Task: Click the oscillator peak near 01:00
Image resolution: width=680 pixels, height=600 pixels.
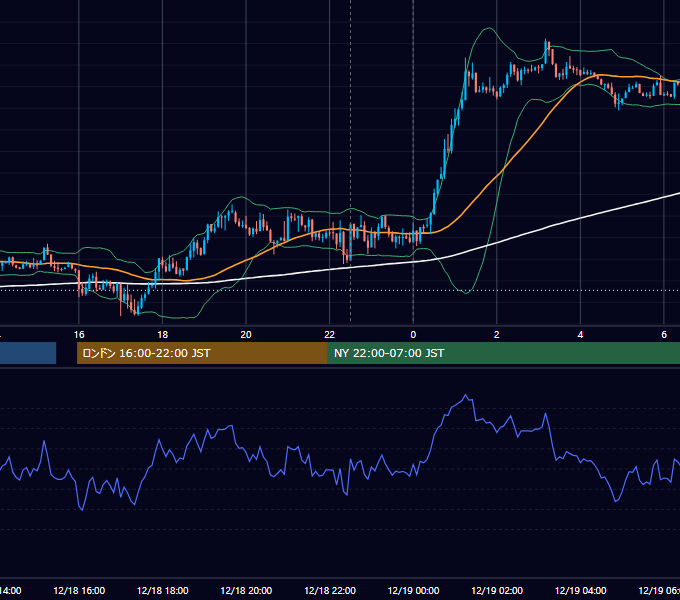Action: [x=466, y=395]
